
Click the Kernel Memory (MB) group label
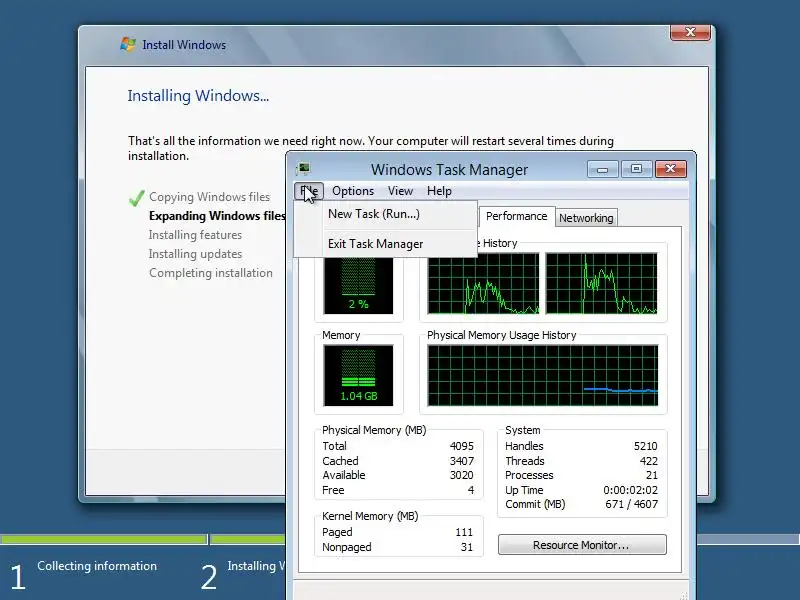point(370,516)
